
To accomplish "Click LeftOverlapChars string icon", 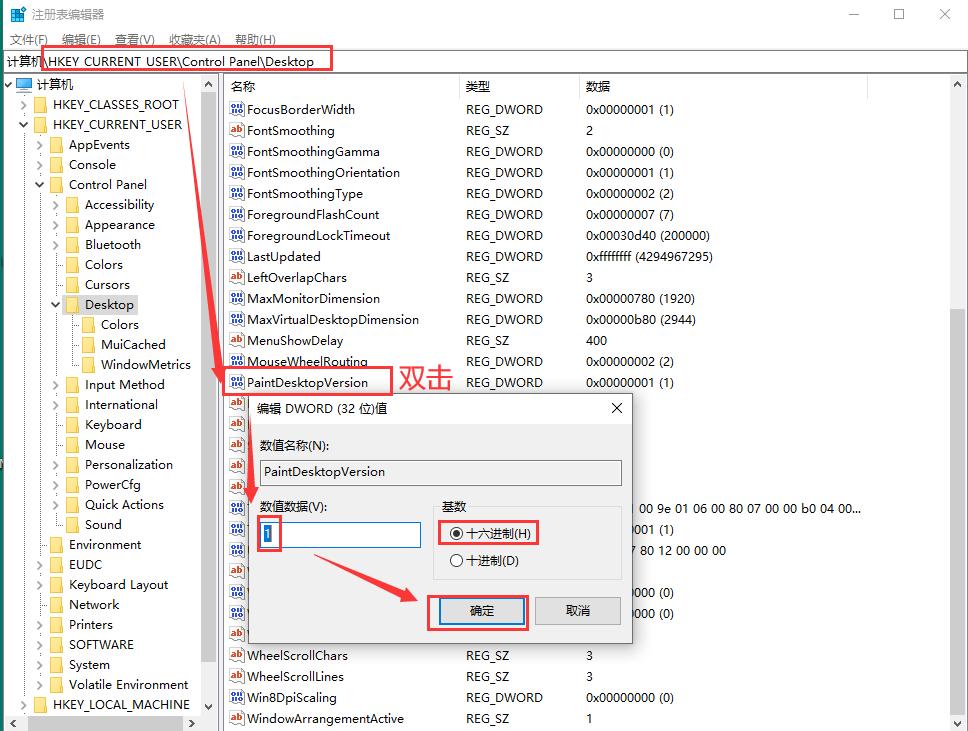I will click(x=236, y=278).
